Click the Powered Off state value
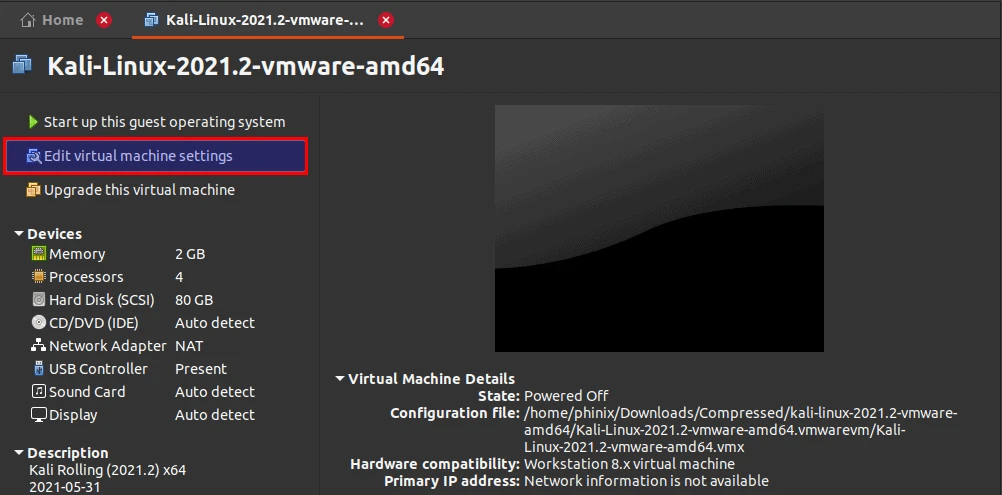Screen dimensions: 1002x495 (x=566, y=396)
